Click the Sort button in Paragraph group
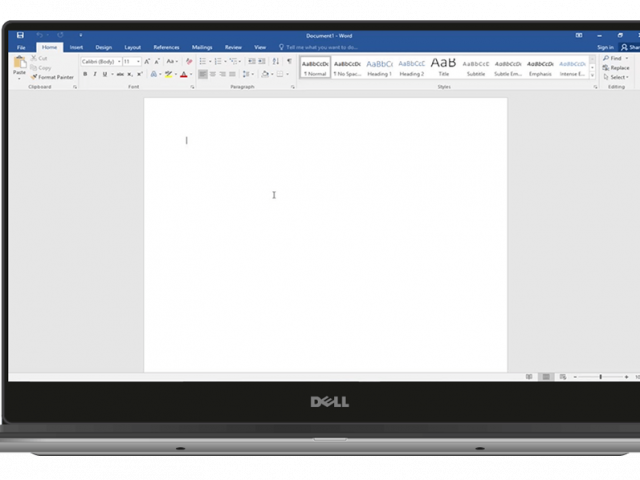The height and width of the screenshot is (480, 640). pos(276,61)
